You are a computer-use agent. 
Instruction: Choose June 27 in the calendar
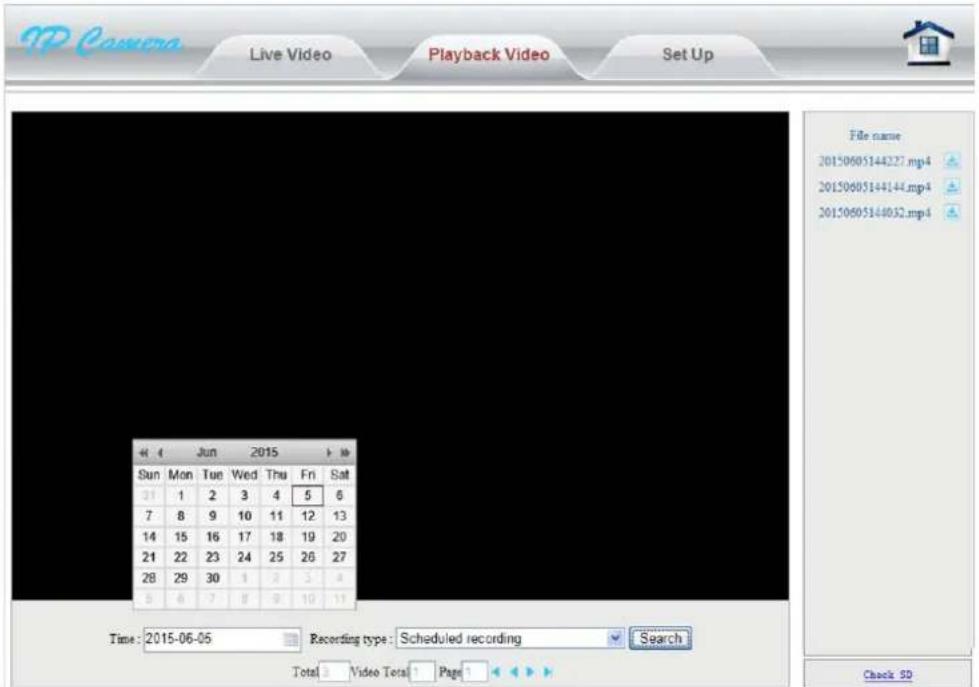click(x=339, y=557)
